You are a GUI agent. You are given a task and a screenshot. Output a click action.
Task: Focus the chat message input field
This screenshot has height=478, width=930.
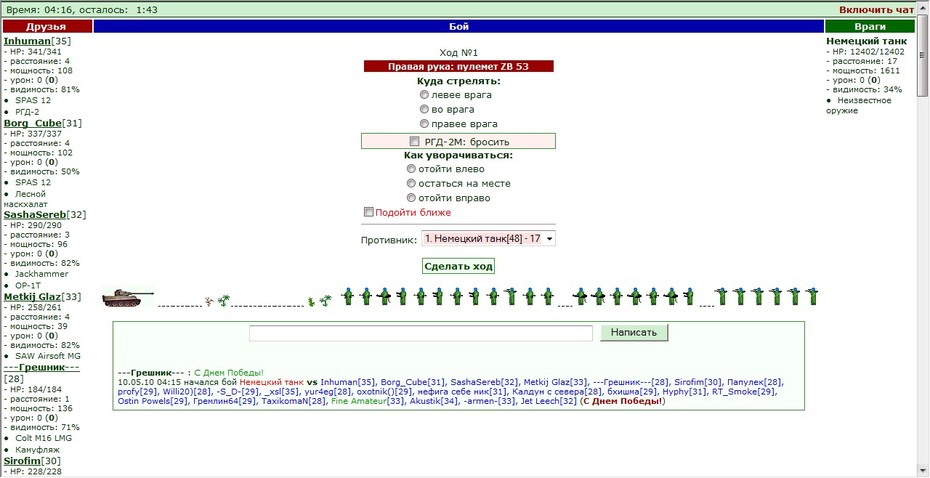(421, 333)
